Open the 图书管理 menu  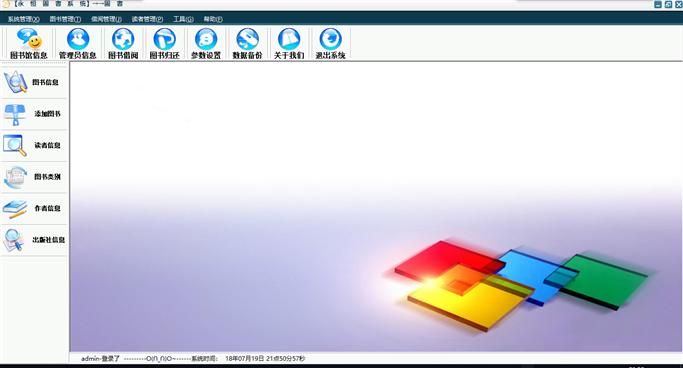point(65,19)
